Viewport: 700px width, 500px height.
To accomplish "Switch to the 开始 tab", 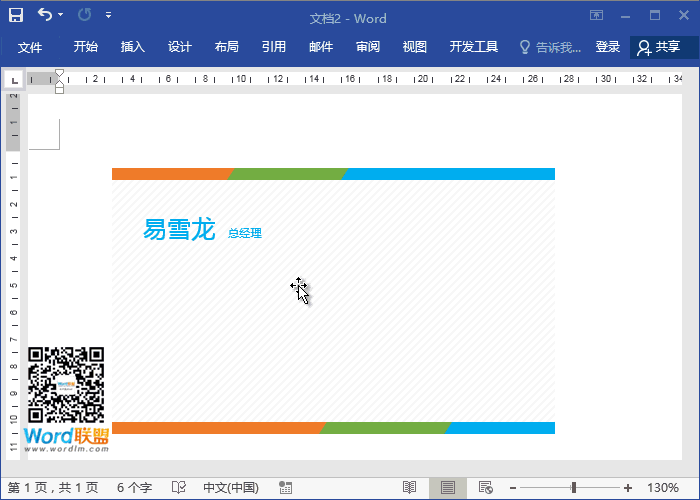I will pos(86,47).
